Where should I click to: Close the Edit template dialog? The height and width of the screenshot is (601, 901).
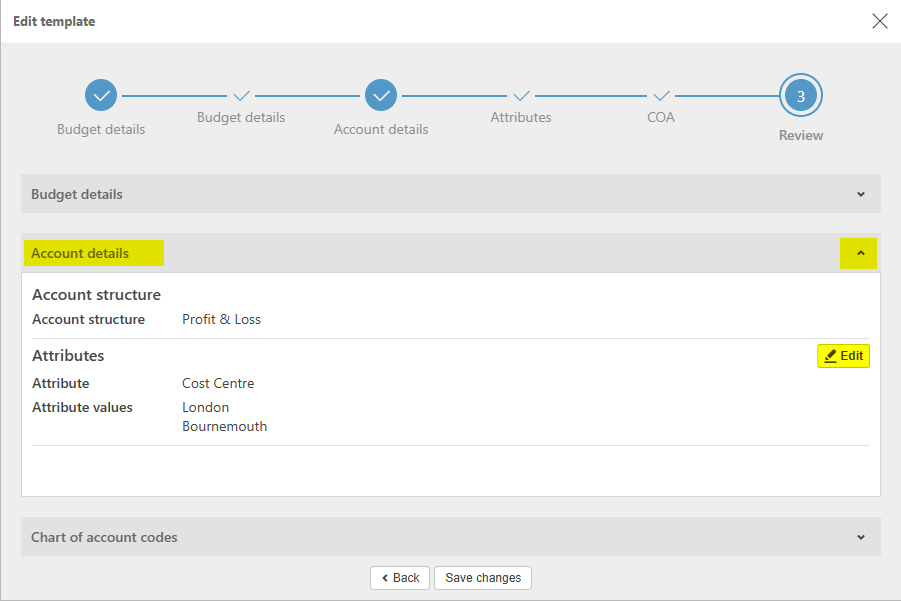click(880, 21)
